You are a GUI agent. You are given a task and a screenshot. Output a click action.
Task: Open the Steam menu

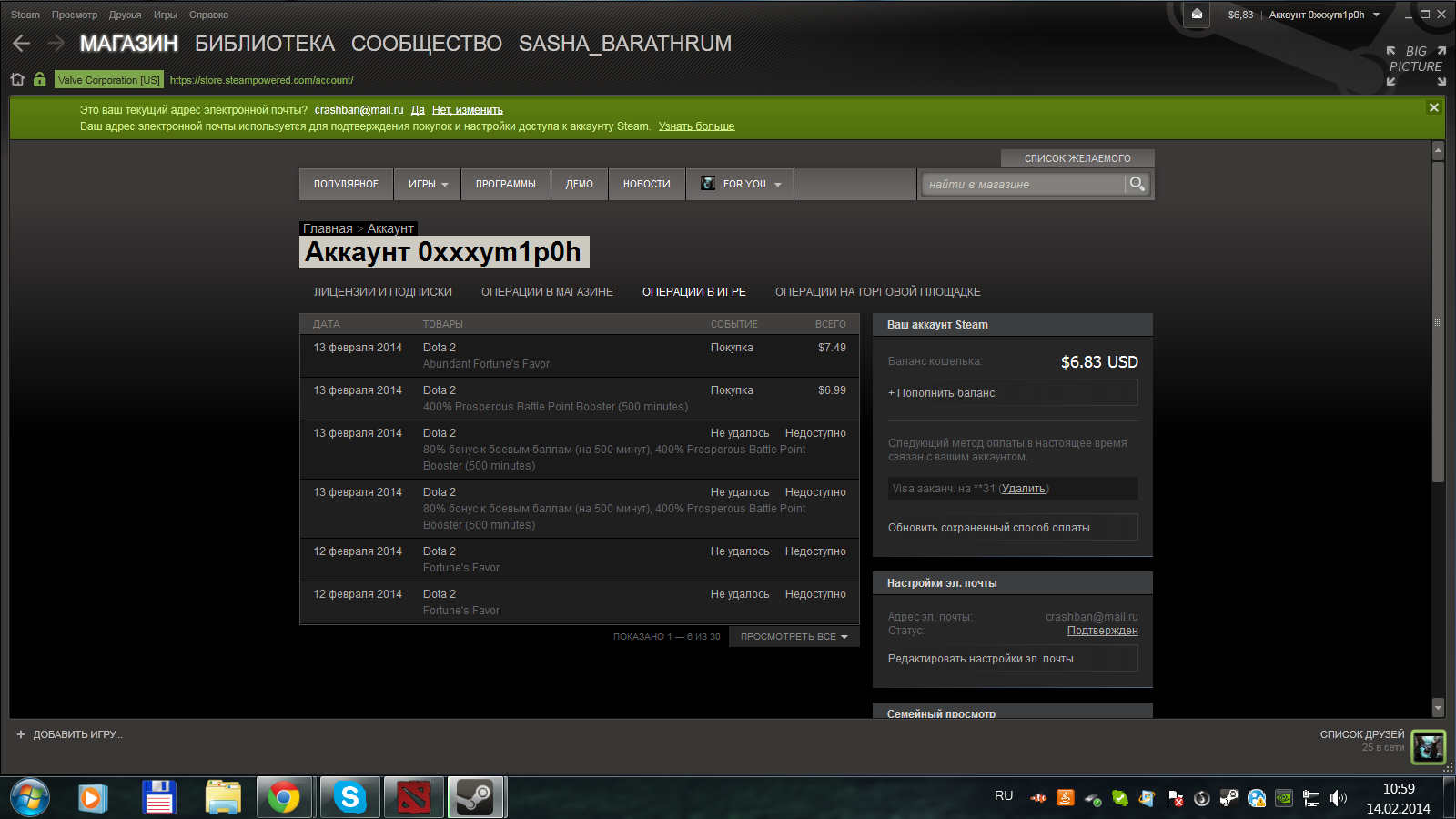click(25, 15)
